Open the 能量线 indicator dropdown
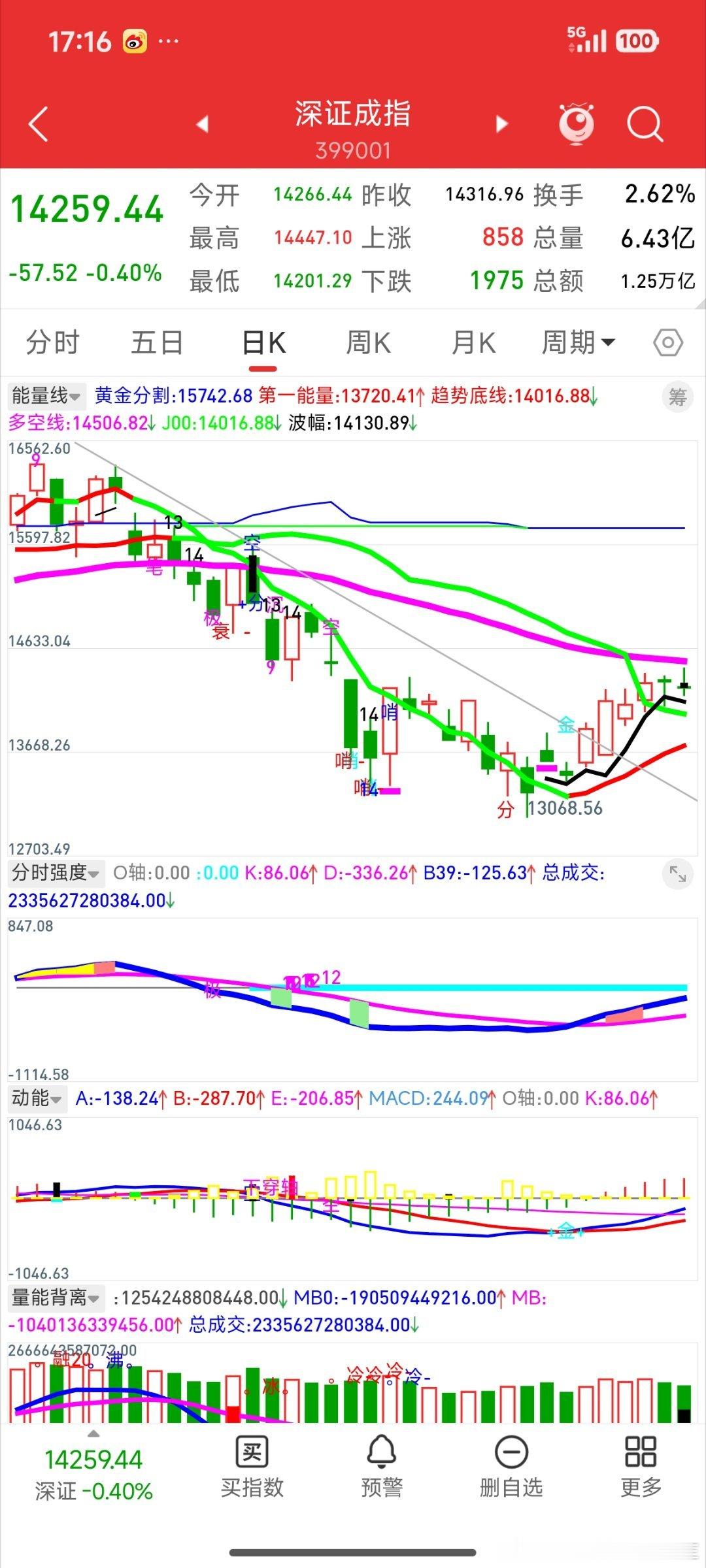 pos(46,395)
